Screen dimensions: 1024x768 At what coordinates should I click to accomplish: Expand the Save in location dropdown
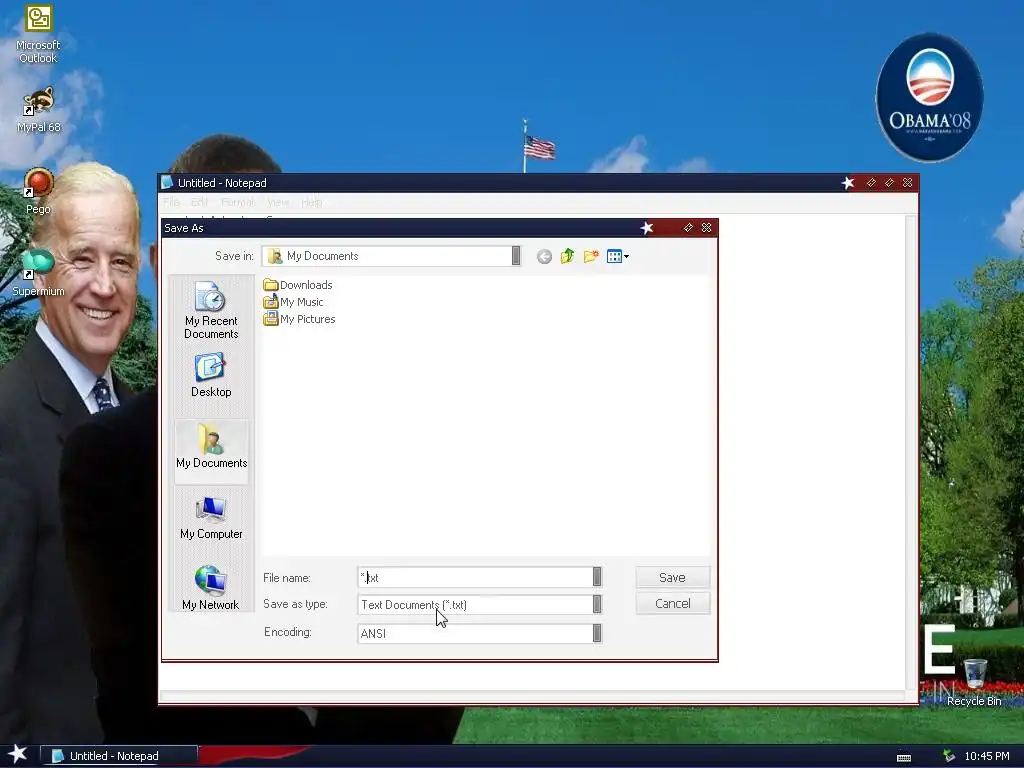(516, 256)
